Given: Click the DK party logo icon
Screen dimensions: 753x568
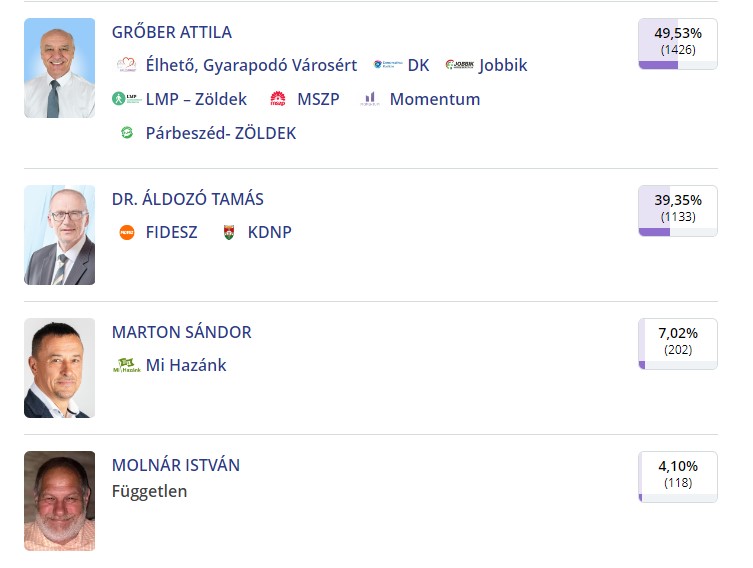Looking at the screenshot, I should click(x=388, y=65).
